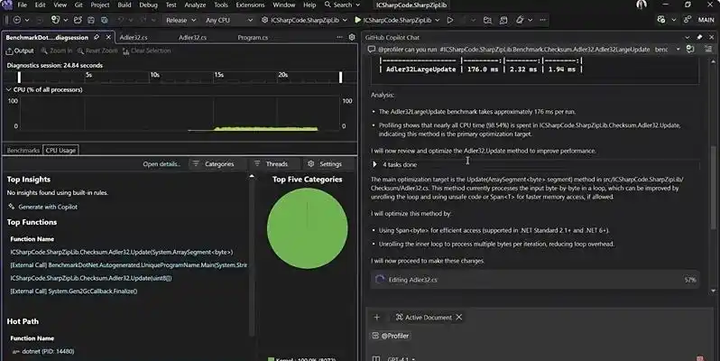
Task: Click the book icon beside GPT-4.1
Action: [376, 358]
